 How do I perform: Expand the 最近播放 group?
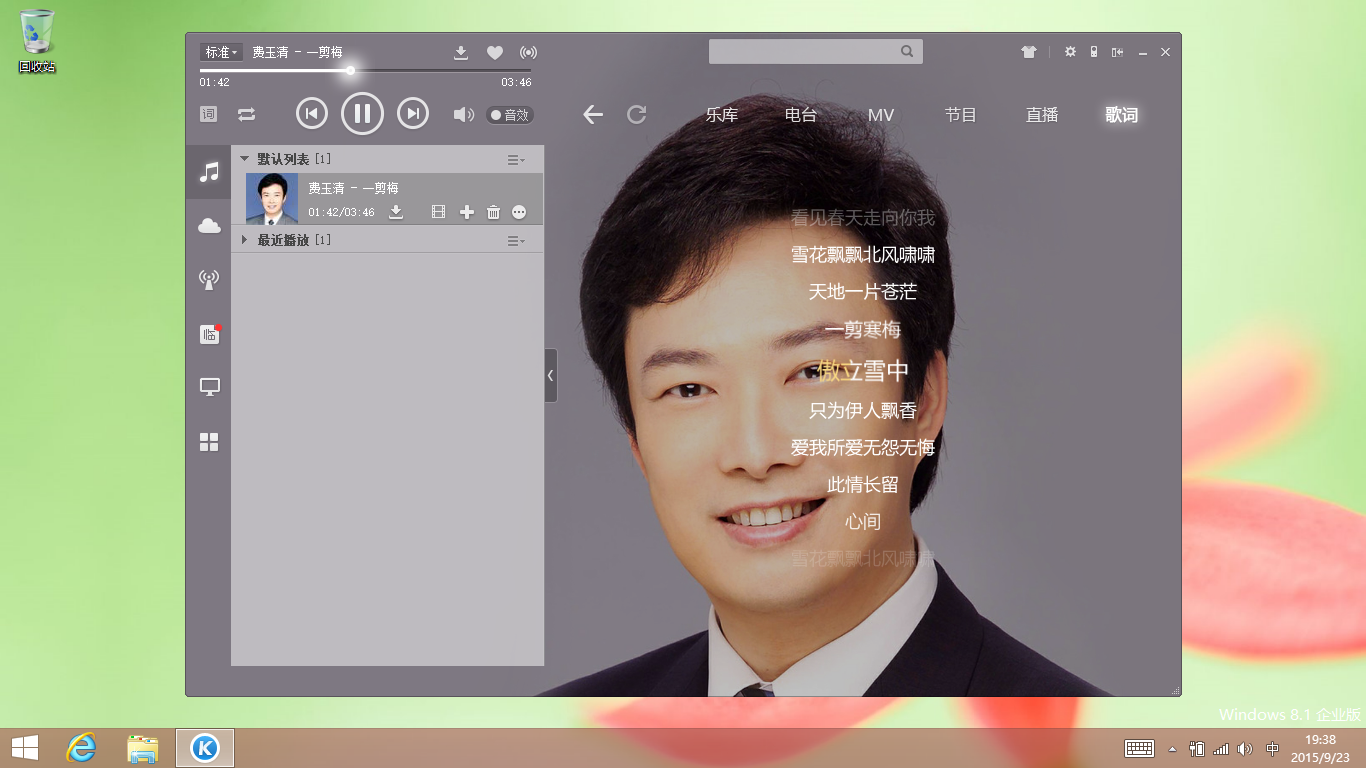click(244, 240)
